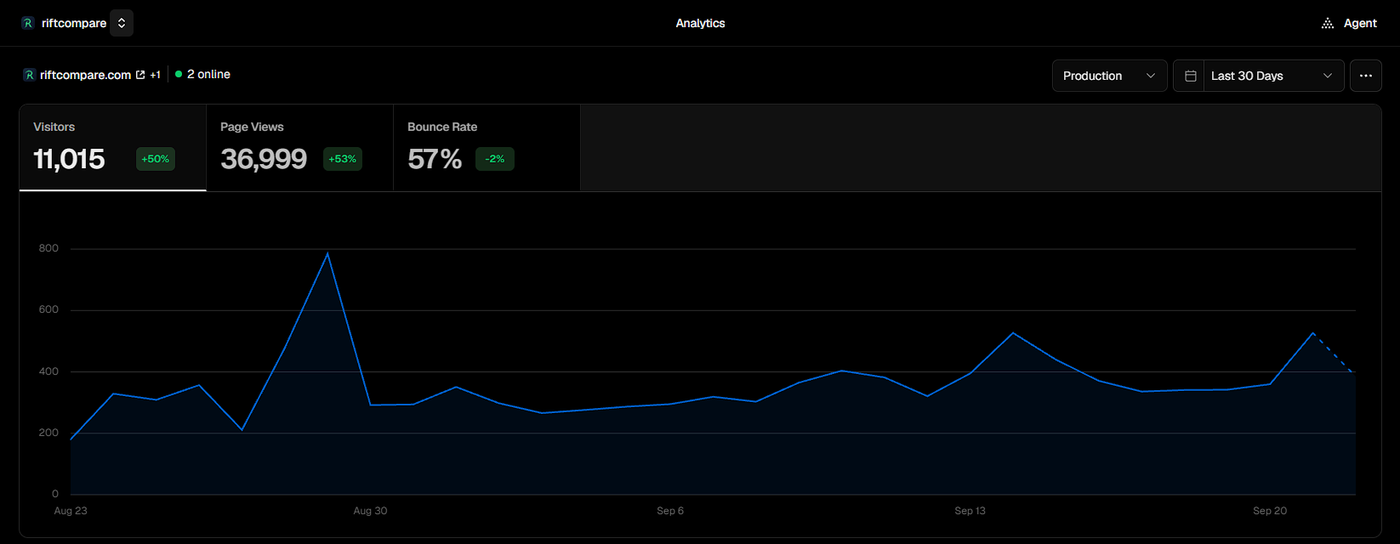Click the green online status dot
Image resolution: width=1400 pixels, height=544 pixels.
pos(178,74)
